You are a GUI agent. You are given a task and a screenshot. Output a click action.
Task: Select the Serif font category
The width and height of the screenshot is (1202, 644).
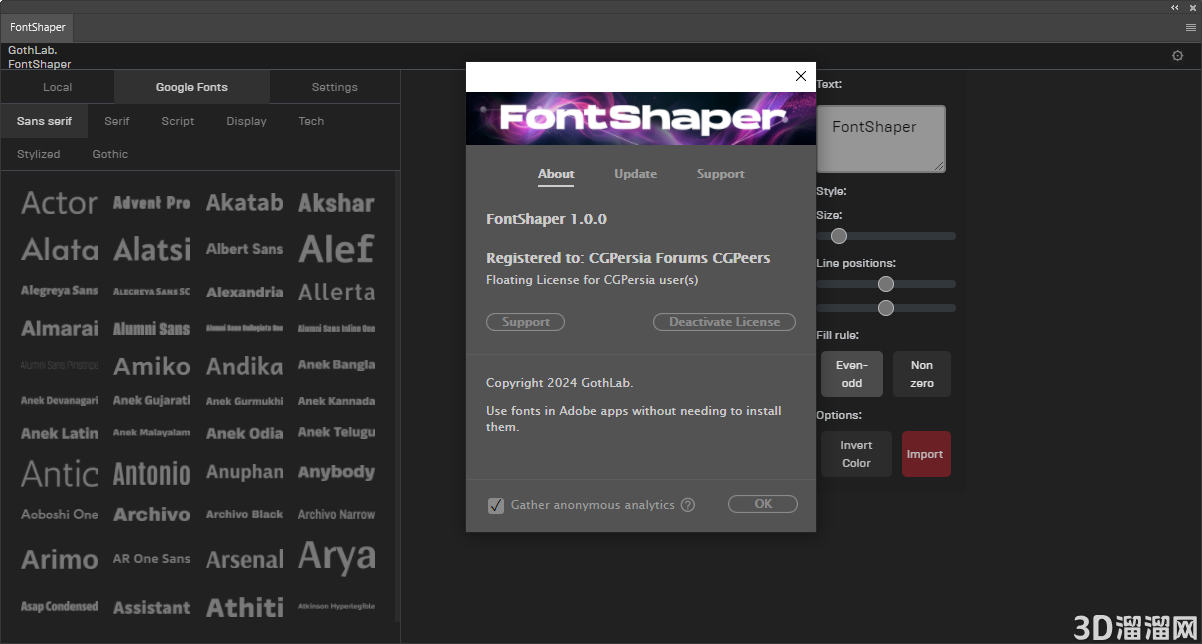(x=116, y=120)
